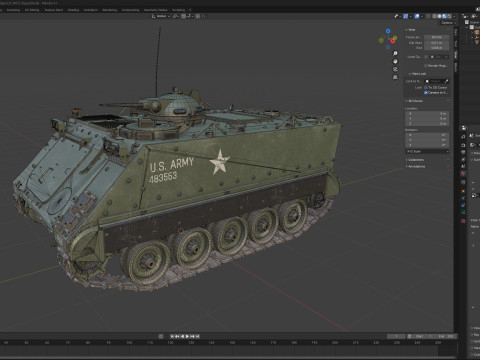Screen dimensions: 480x360
Task: Toggle snapping magnet in viewport header
Action: click(x=183, y=16)
